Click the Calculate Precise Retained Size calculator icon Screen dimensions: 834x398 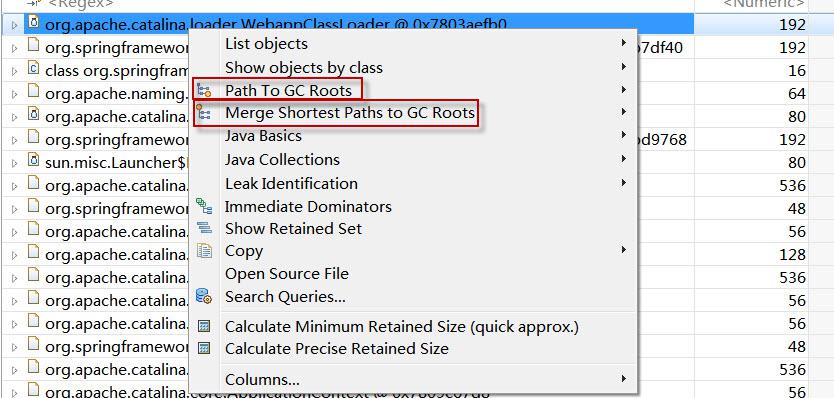[x=204, y=349]
